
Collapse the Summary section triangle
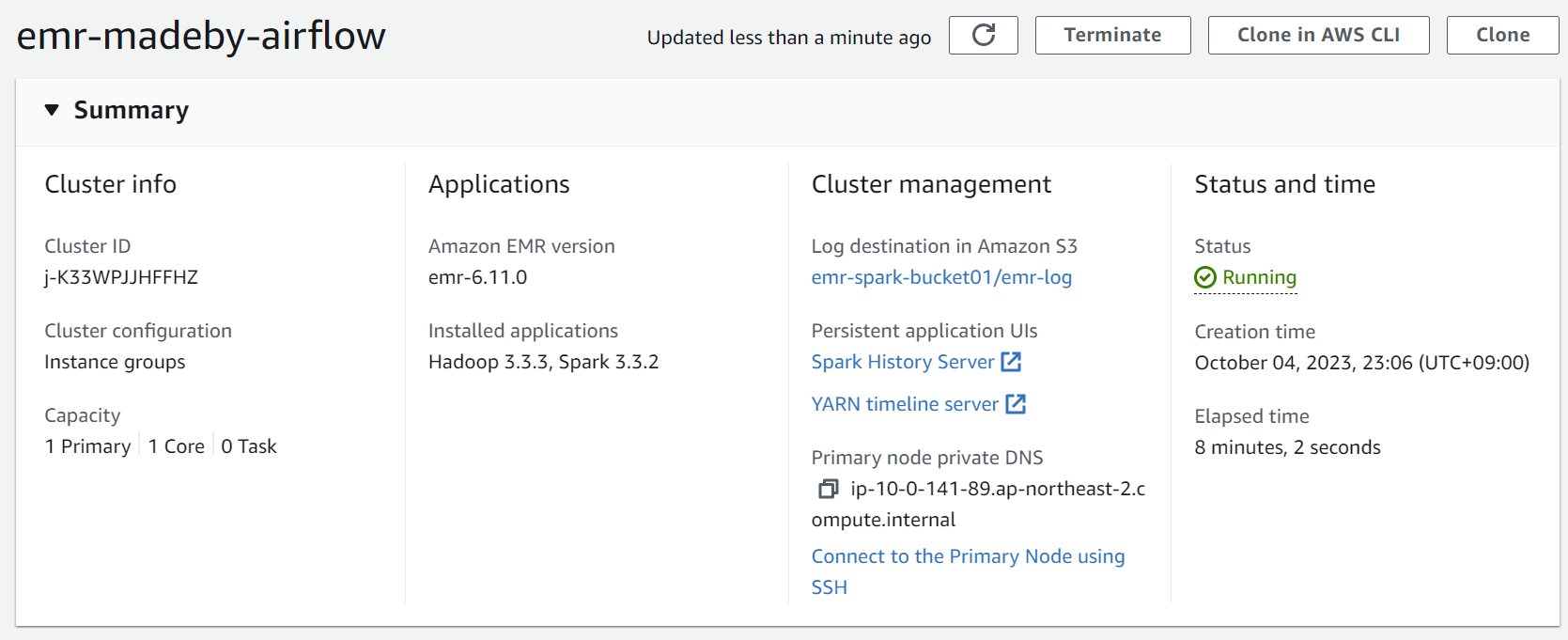point(52,111)
